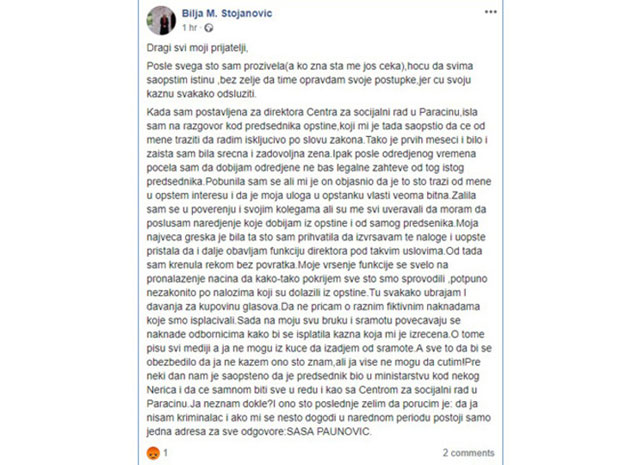
Task: Click the globe public privacy icon
Action: coord(209,28)
